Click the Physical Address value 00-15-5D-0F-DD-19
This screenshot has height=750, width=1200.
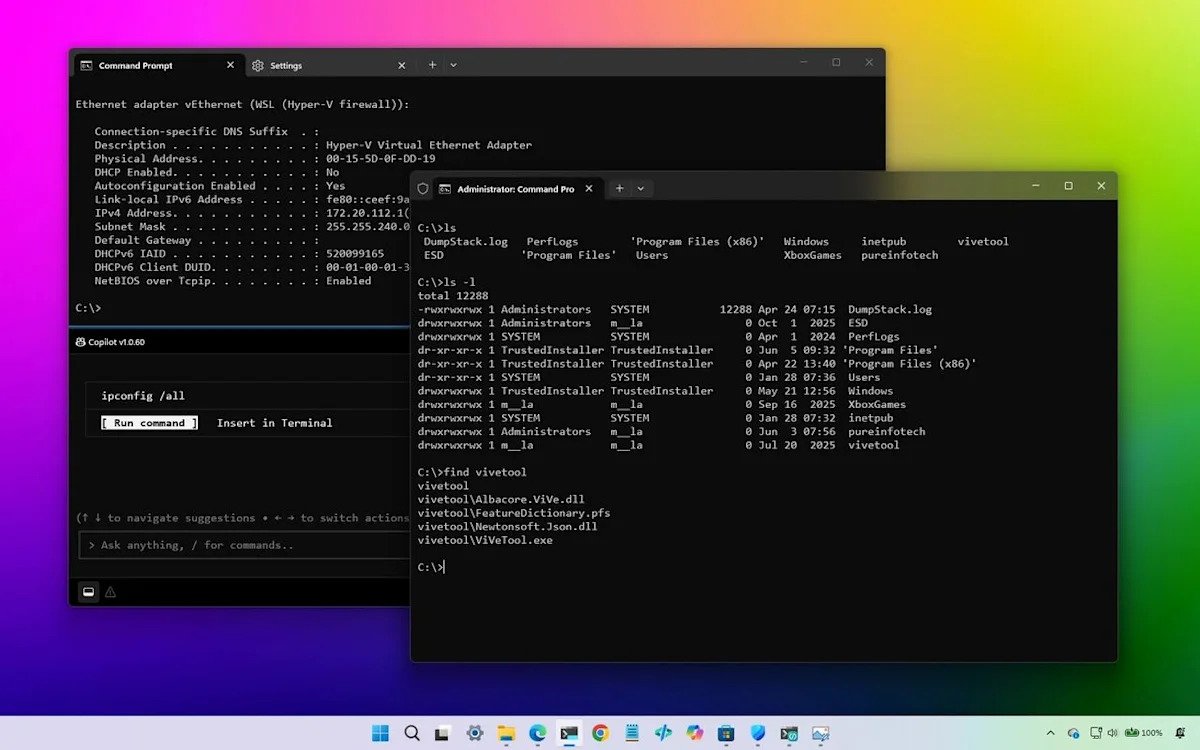380,159
